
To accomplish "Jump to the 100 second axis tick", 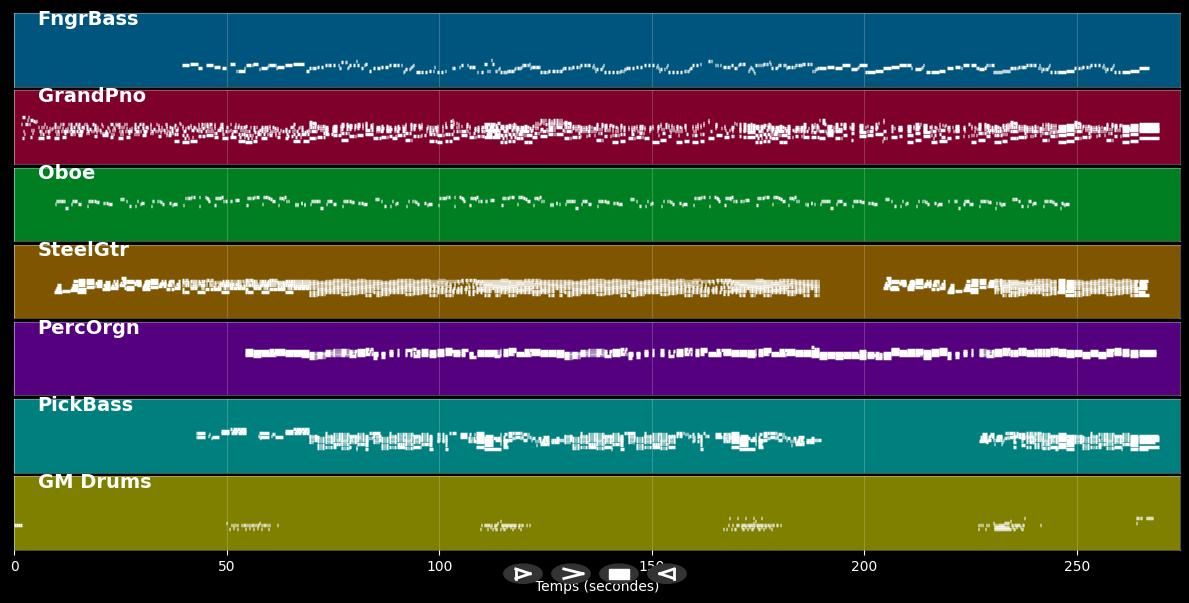I will point(439,567).
